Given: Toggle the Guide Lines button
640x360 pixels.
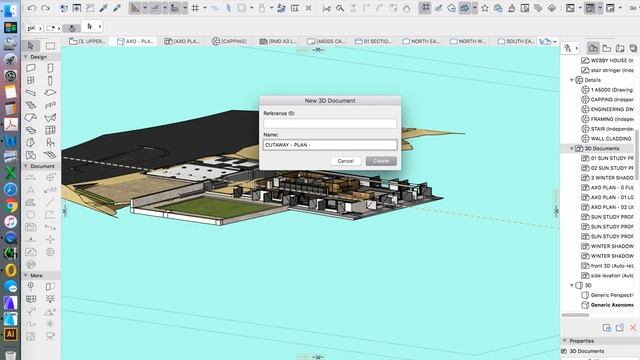Looking at the screenshot, I should [x=135, y=8].
